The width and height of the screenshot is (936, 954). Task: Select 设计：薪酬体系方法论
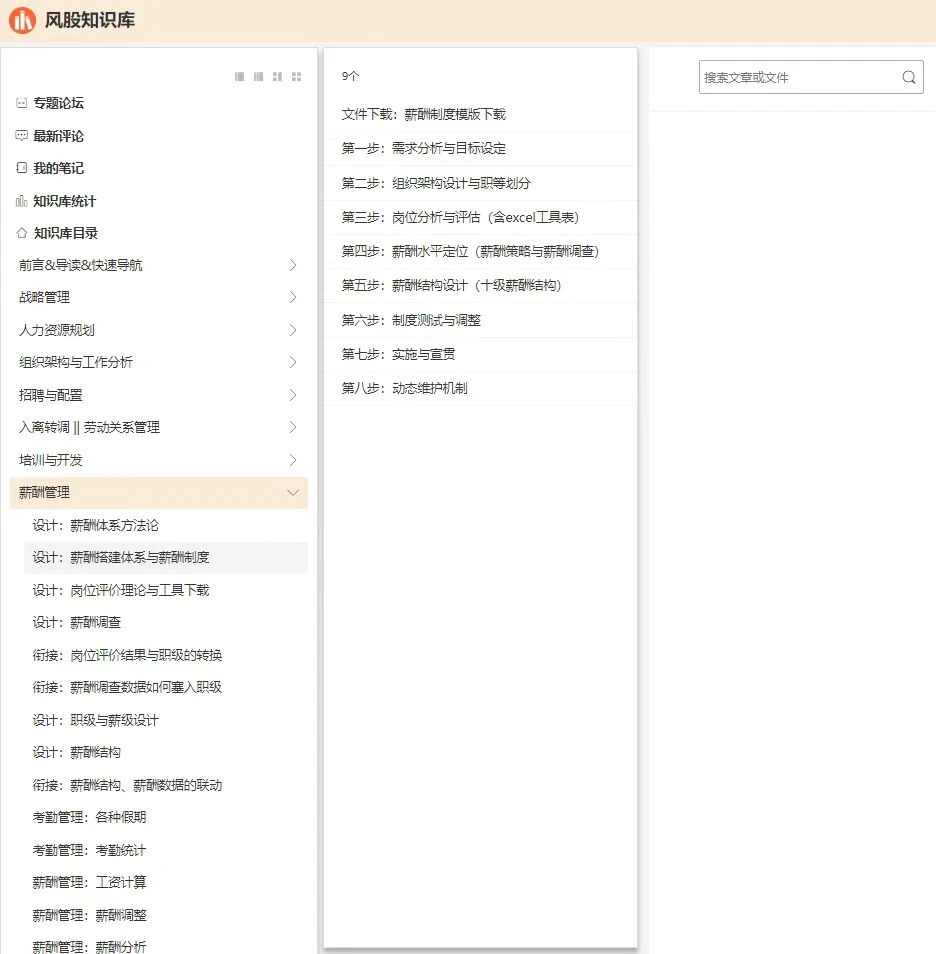coord(96,525)
